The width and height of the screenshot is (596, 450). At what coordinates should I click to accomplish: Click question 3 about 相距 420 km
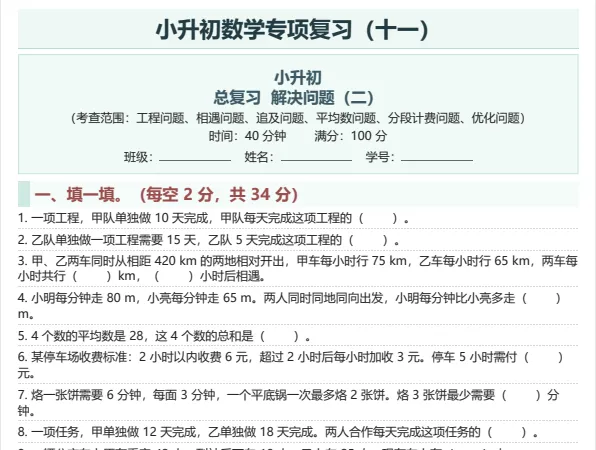[298, 268]
